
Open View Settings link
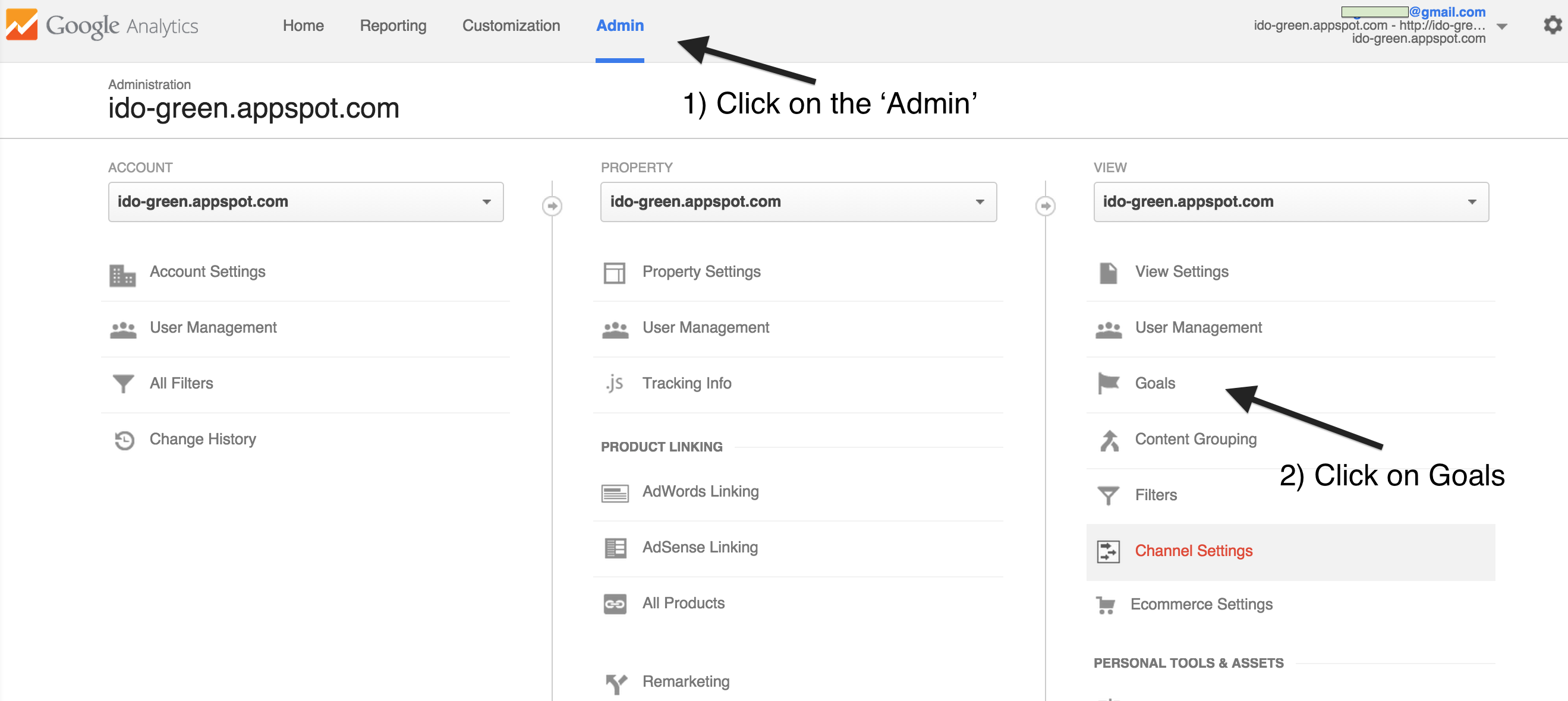coord(1181,271)
